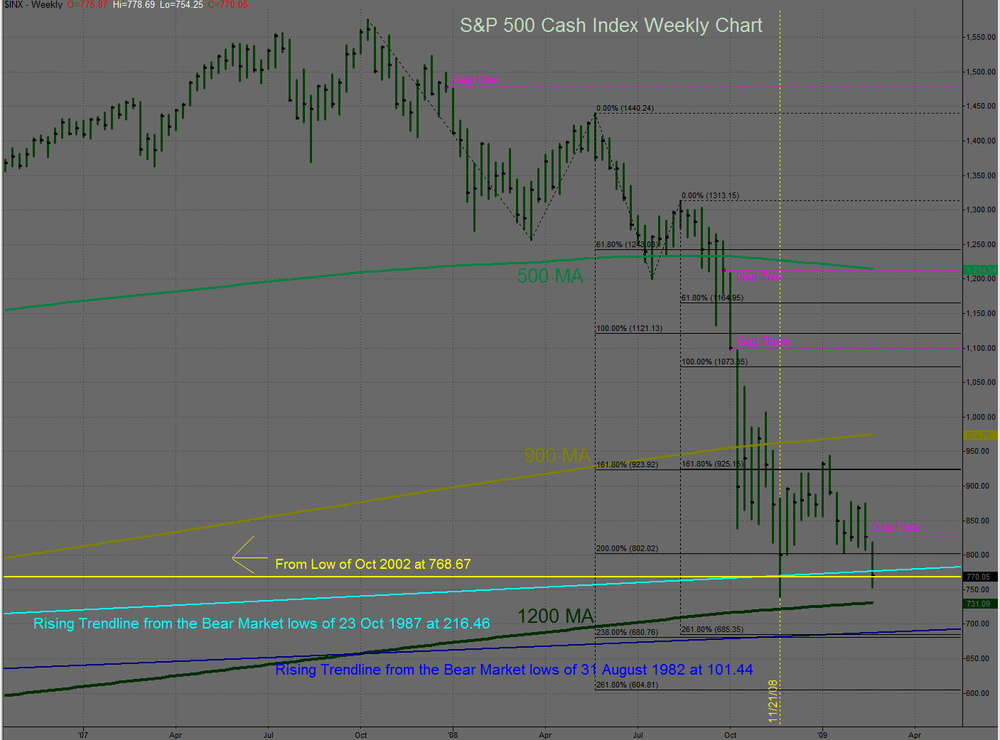Screen dimensions: 1000x740
Task: Click the "1,400.00" price axis label
Action: click(x=981, y=141)
